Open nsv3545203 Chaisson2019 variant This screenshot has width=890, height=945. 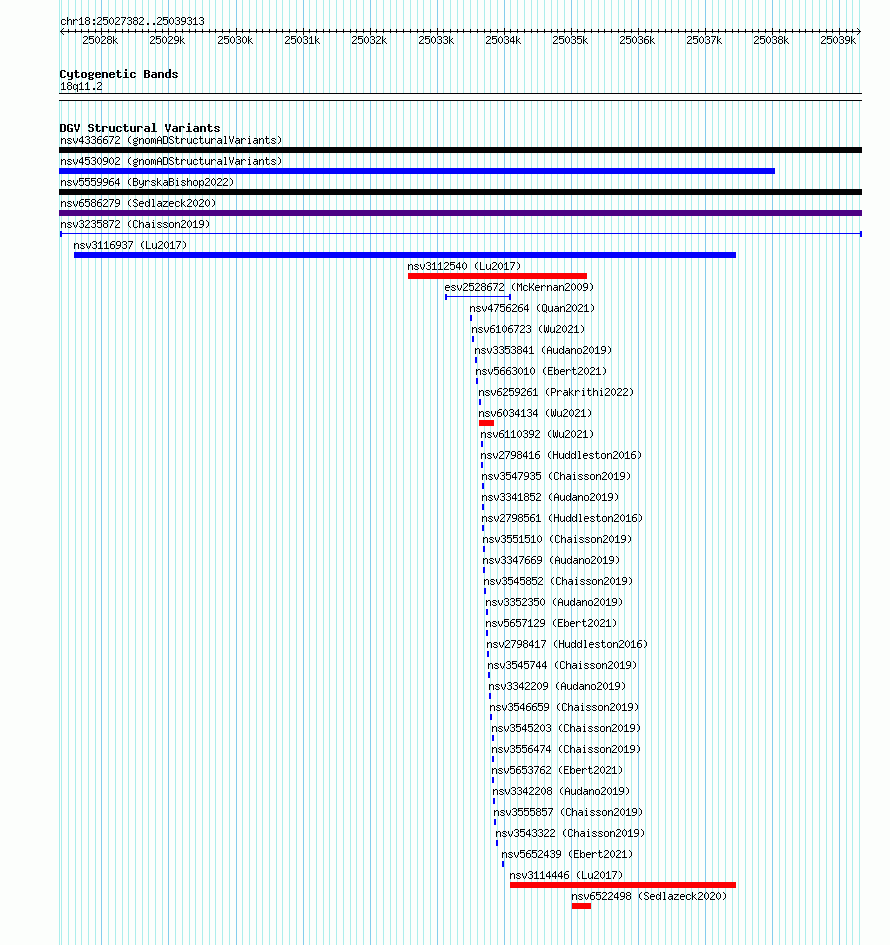coord(566,730)
